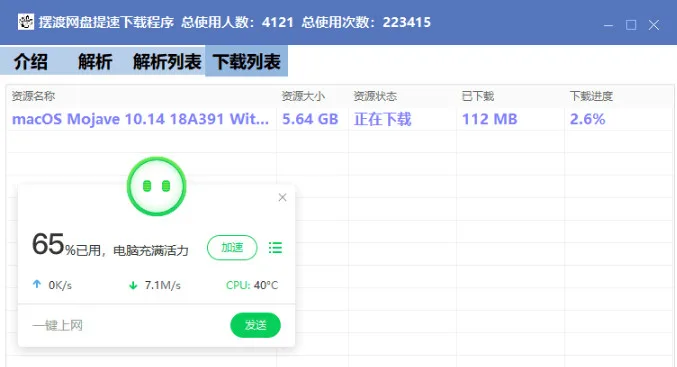The height and width of the screenshot is (367, 677).
Task: Close the 360 accelerator popup
Action: pos(282,197)
